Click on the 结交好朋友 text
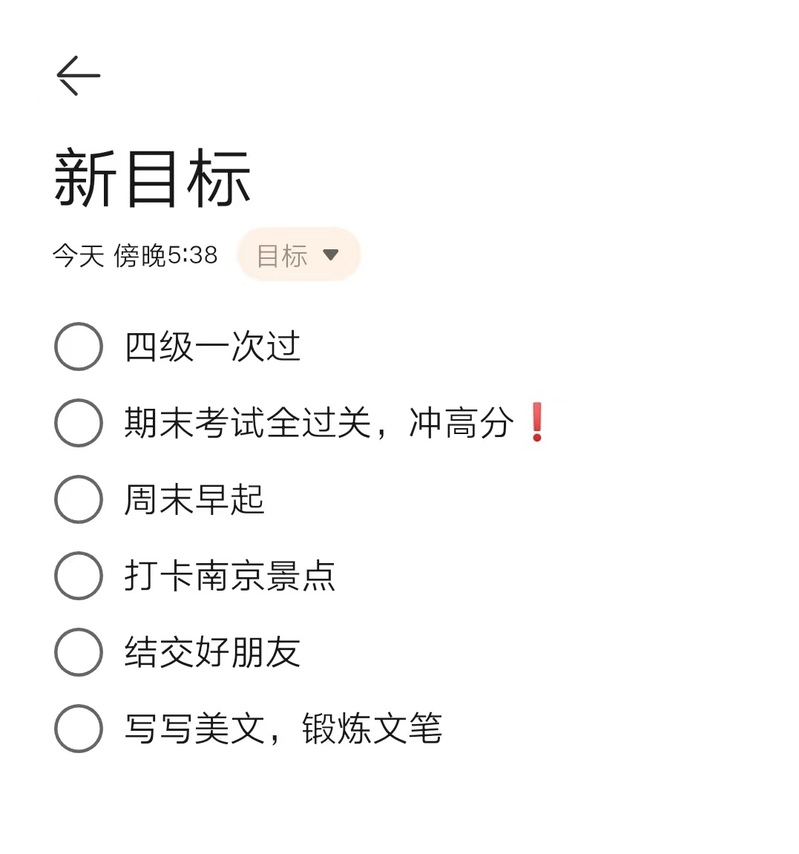 (x=212, y=652)
